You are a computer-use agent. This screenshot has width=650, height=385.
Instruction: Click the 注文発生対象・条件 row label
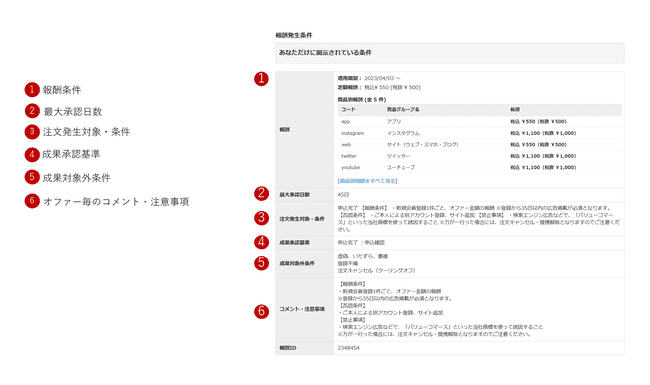tap(302, 218)
